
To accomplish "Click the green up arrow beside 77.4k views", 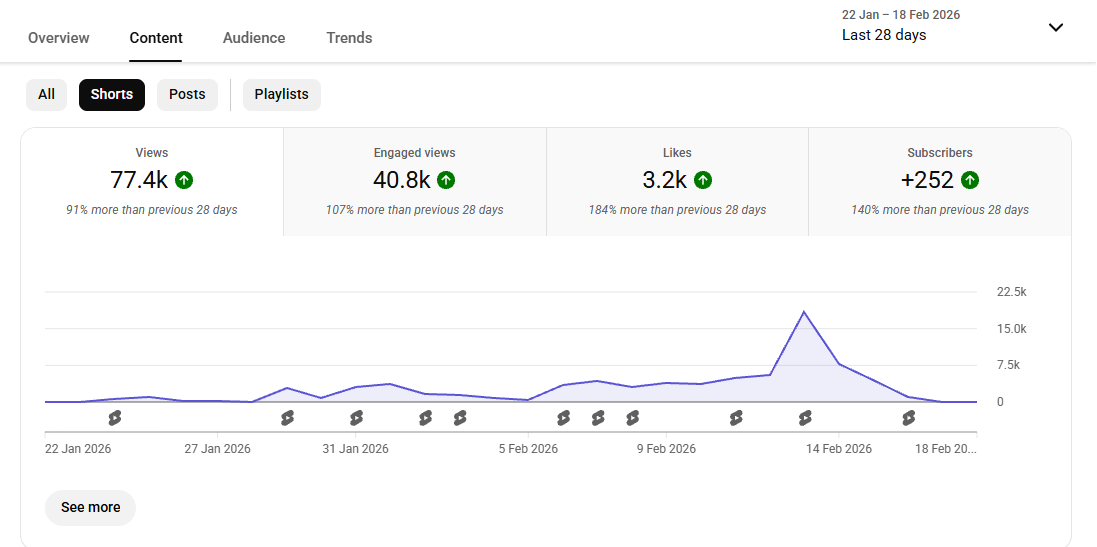I will tap(184, 180).
